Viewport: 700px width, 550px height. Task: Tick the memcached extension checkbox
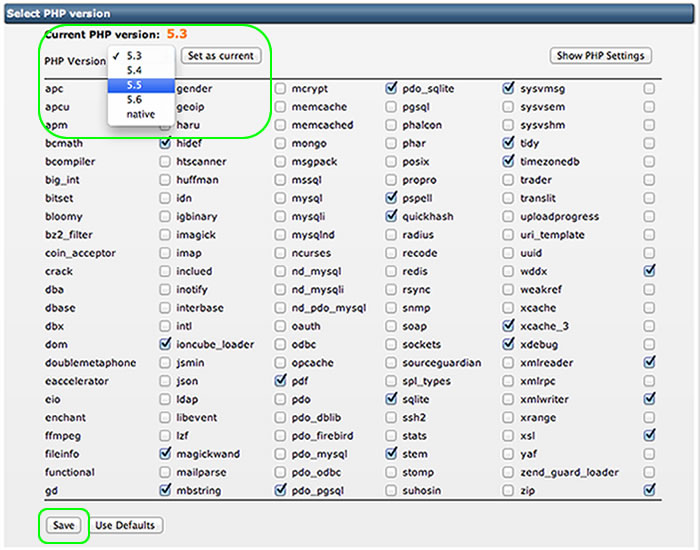coord(391,125)
